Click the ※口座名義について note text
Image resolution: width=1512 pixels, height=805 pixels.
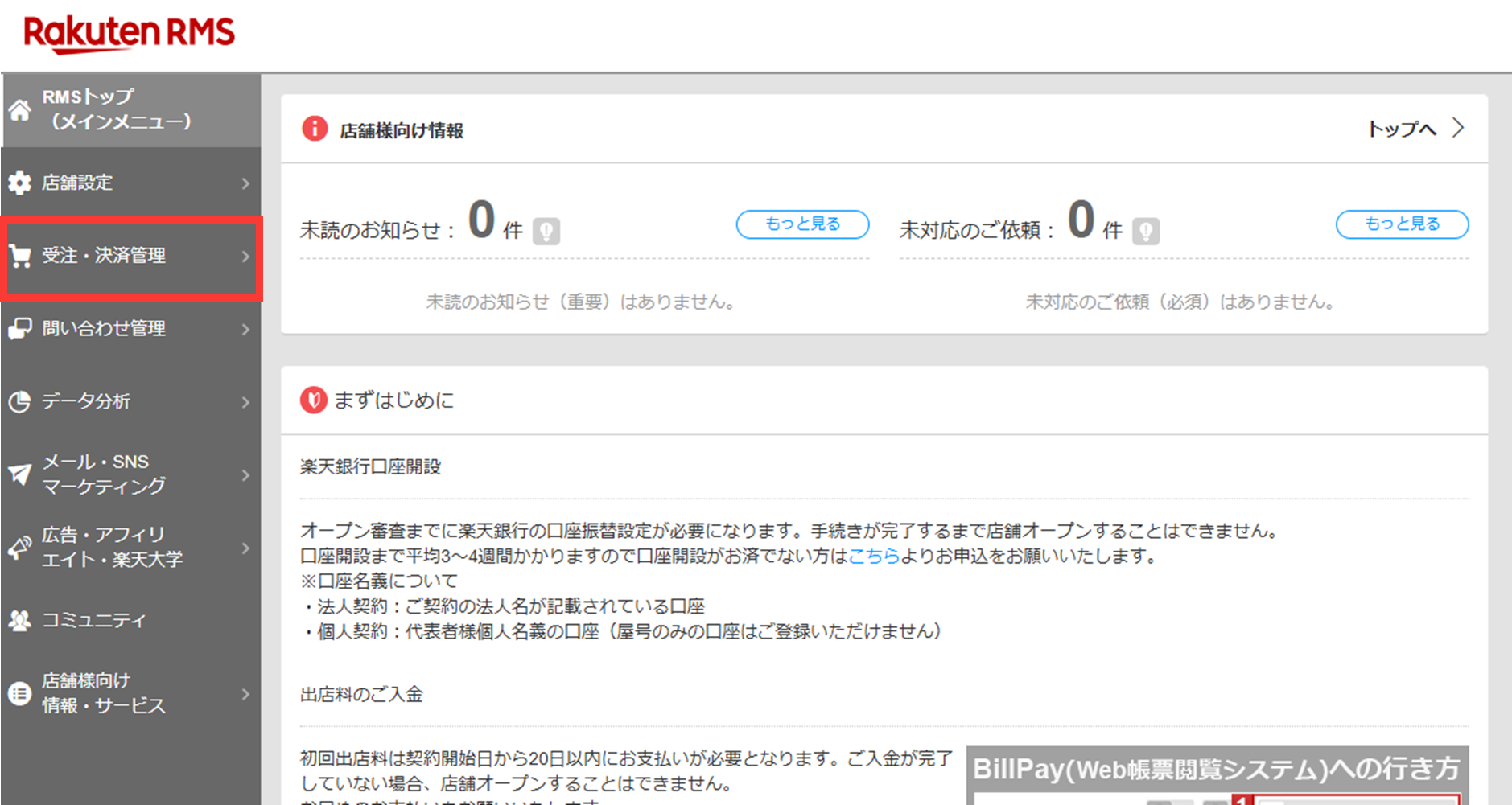pos(379,581)
